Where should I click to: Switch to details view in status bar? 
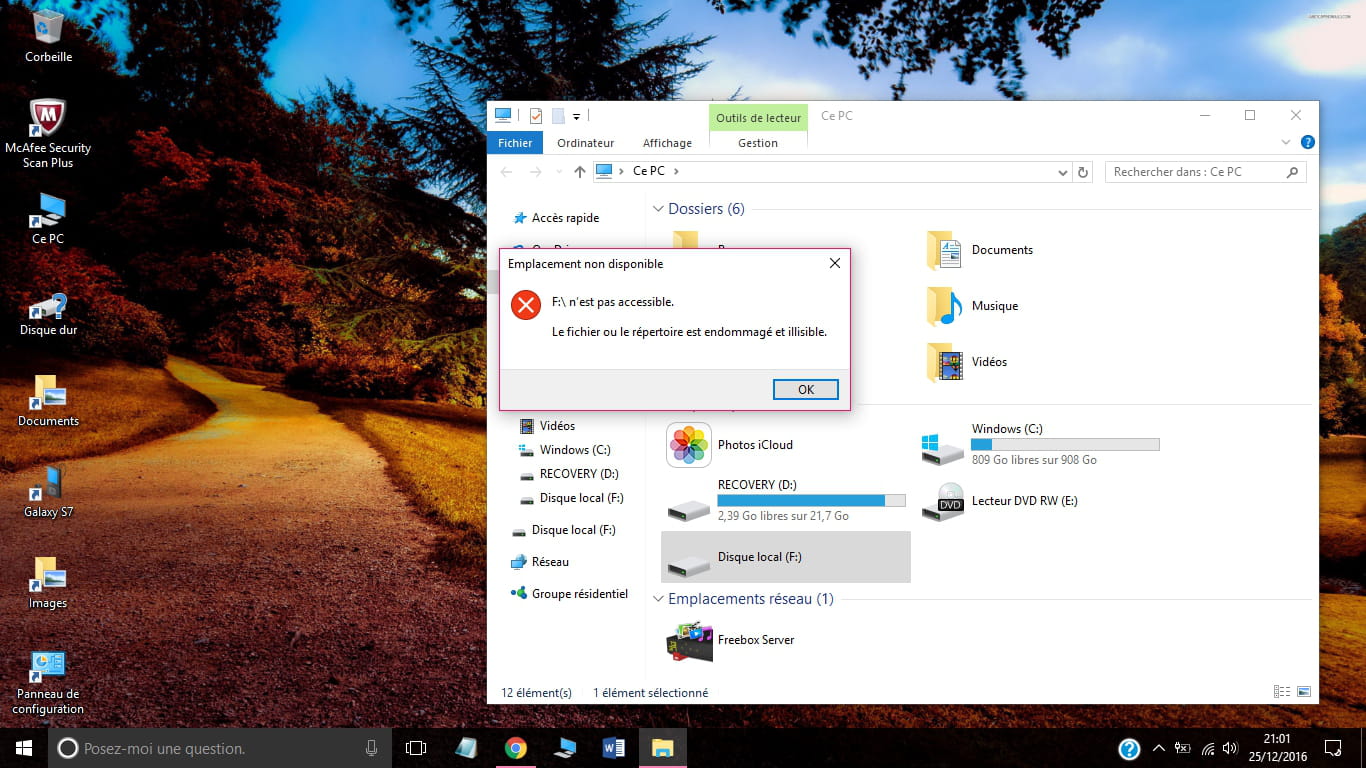click(x=1282, y=692)
